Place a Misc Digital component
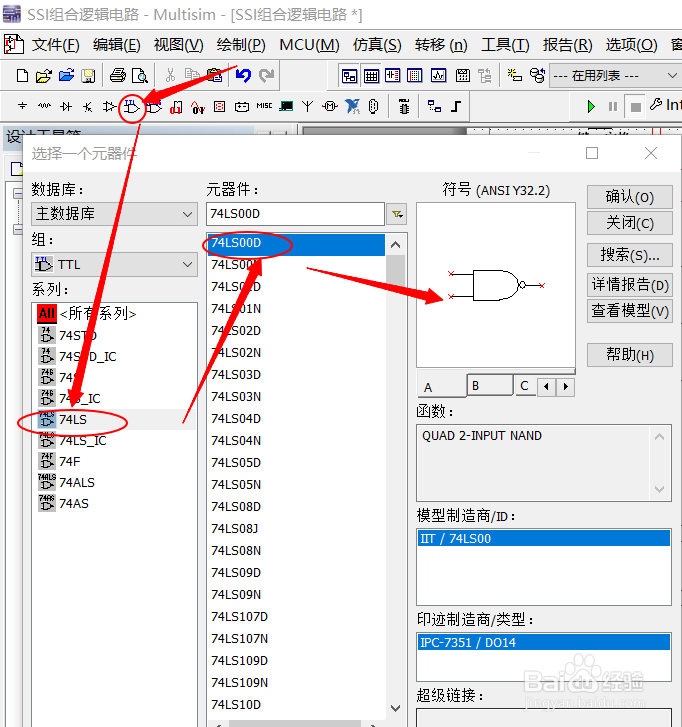Image resolution: width=682 pixels, height=727 pixels. click(176, 107)
